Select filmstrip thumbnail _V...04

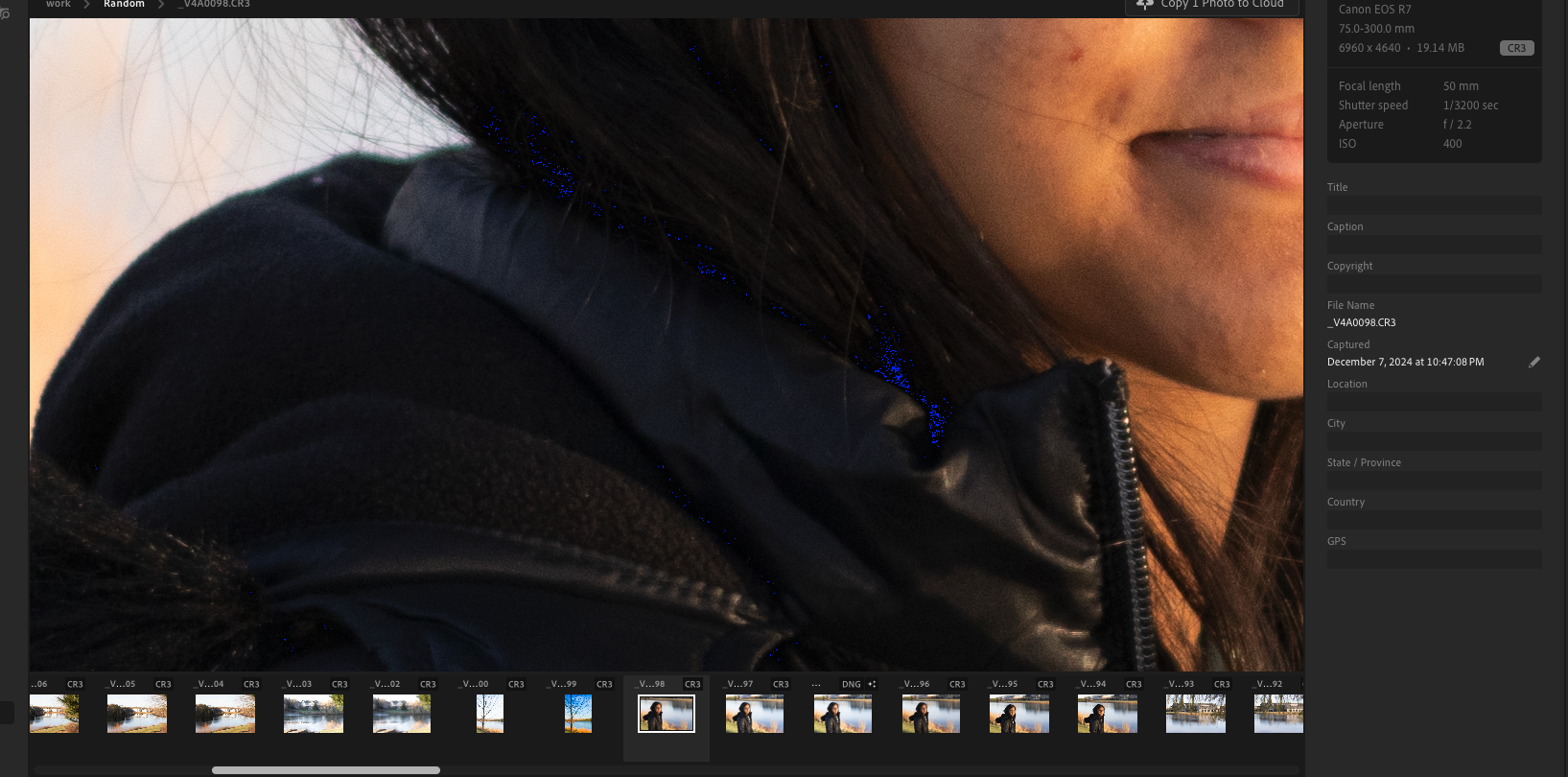(225, 714)
